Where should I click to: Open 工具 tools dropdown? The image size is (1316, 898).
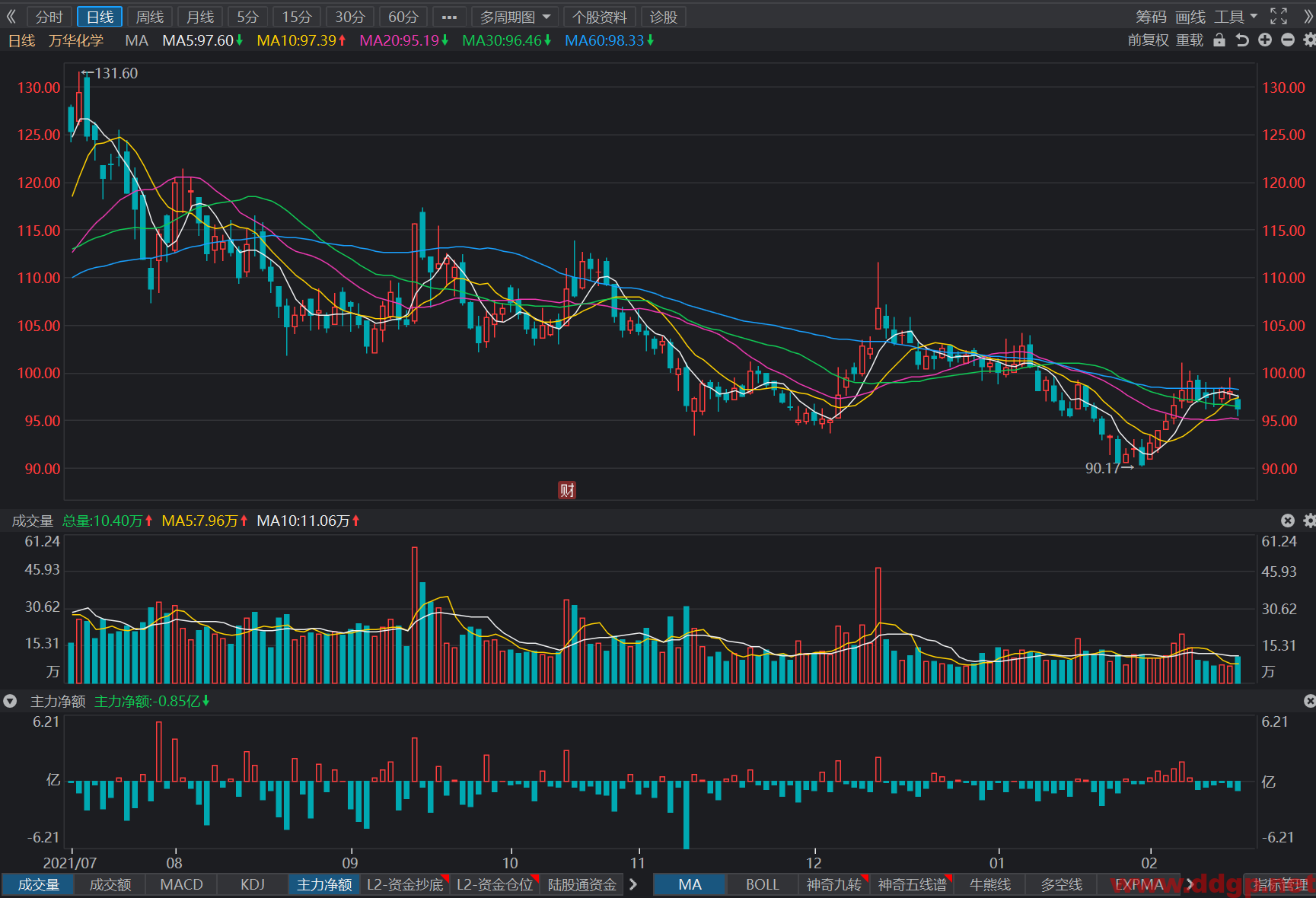(x=1236, y=17)
